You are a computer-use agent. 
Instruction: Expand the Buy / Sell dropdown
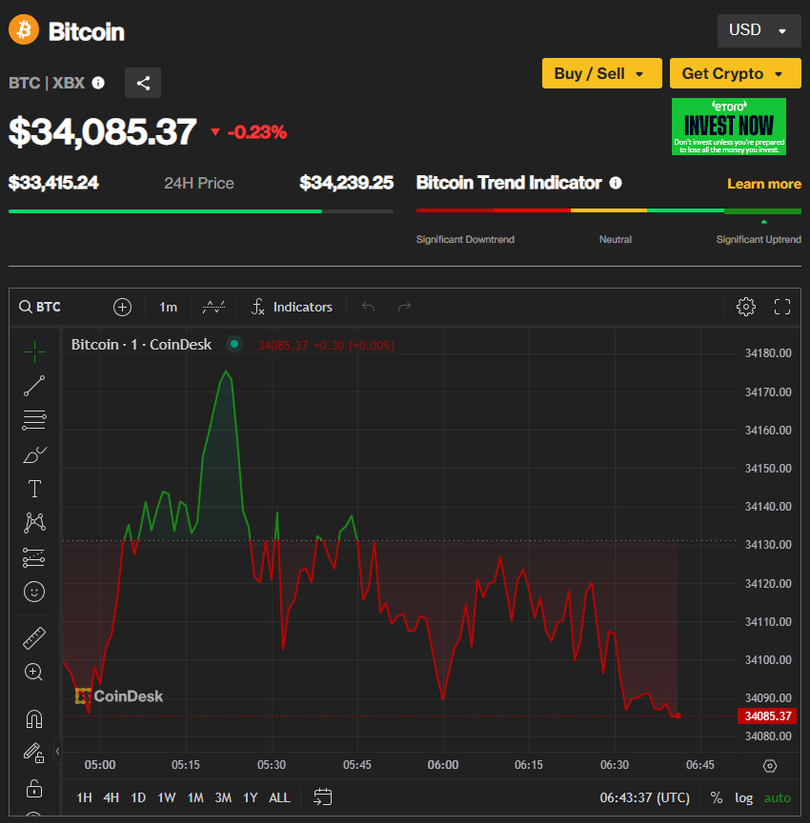pos(601,73)
